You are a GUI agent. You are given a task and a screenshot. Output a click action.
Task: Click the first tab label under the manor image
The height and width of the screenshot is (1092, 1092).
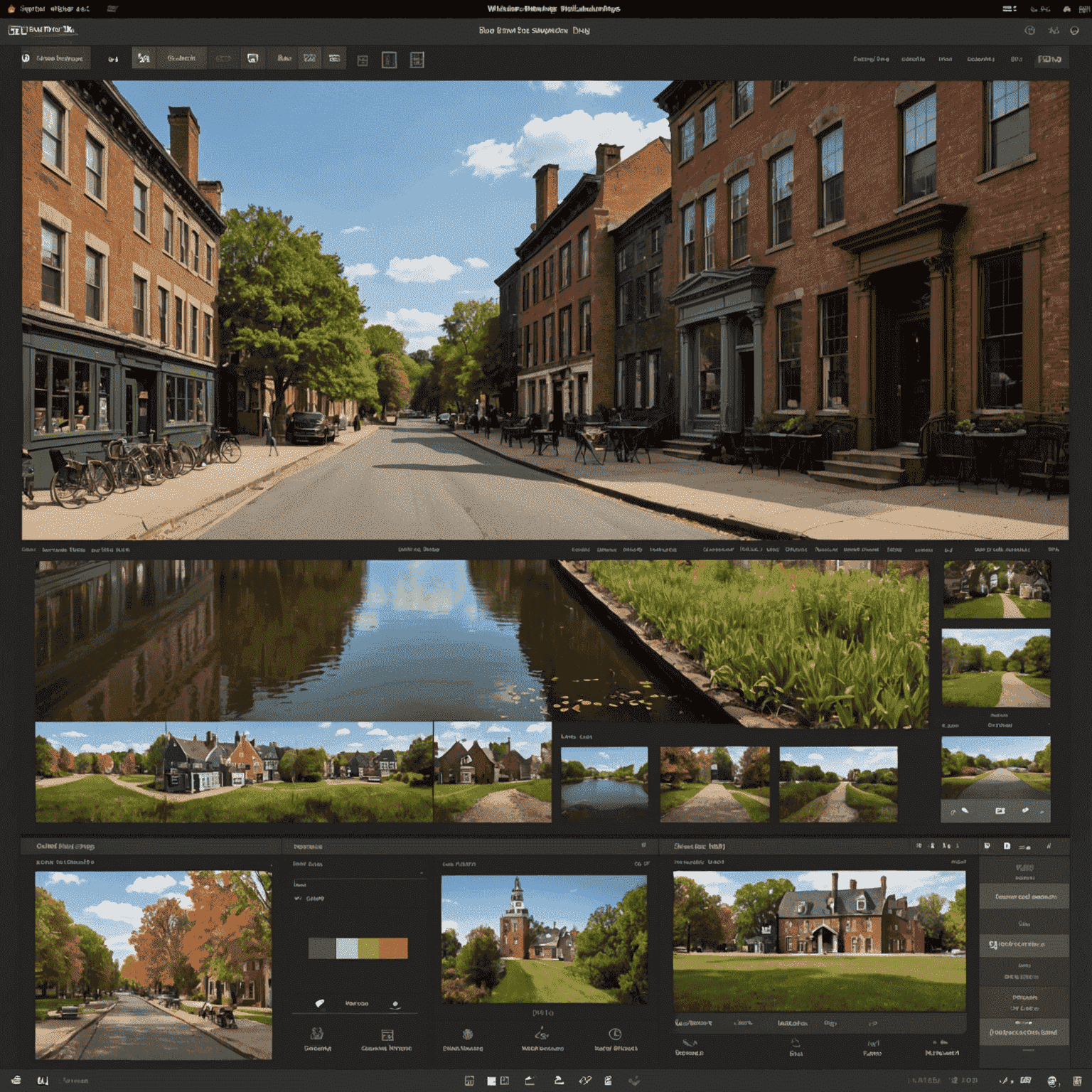coord(693,1023)
